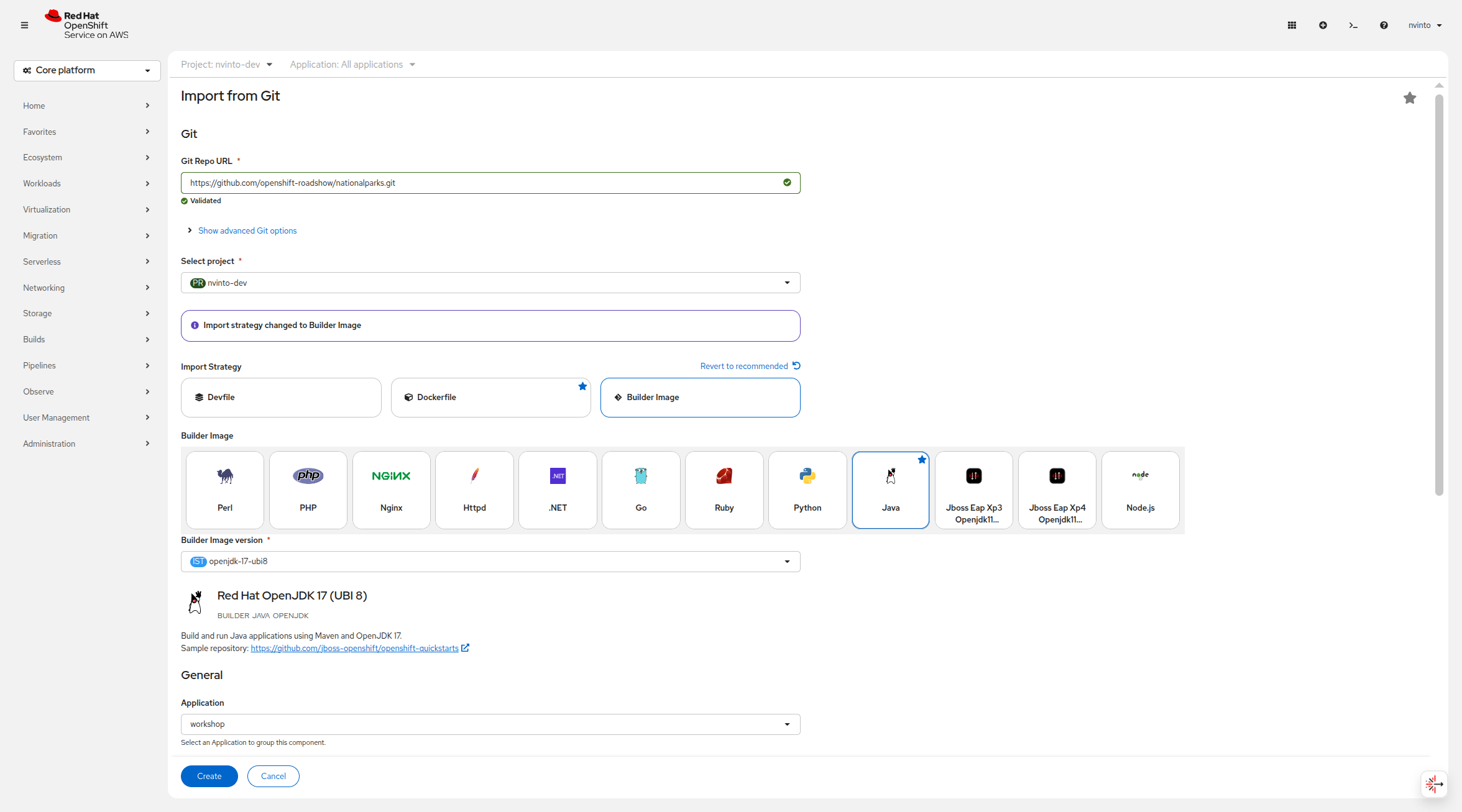Choose the Dockerfile import strategy
This screenshot has width=1462, height=812.
[x=490, y=398]
